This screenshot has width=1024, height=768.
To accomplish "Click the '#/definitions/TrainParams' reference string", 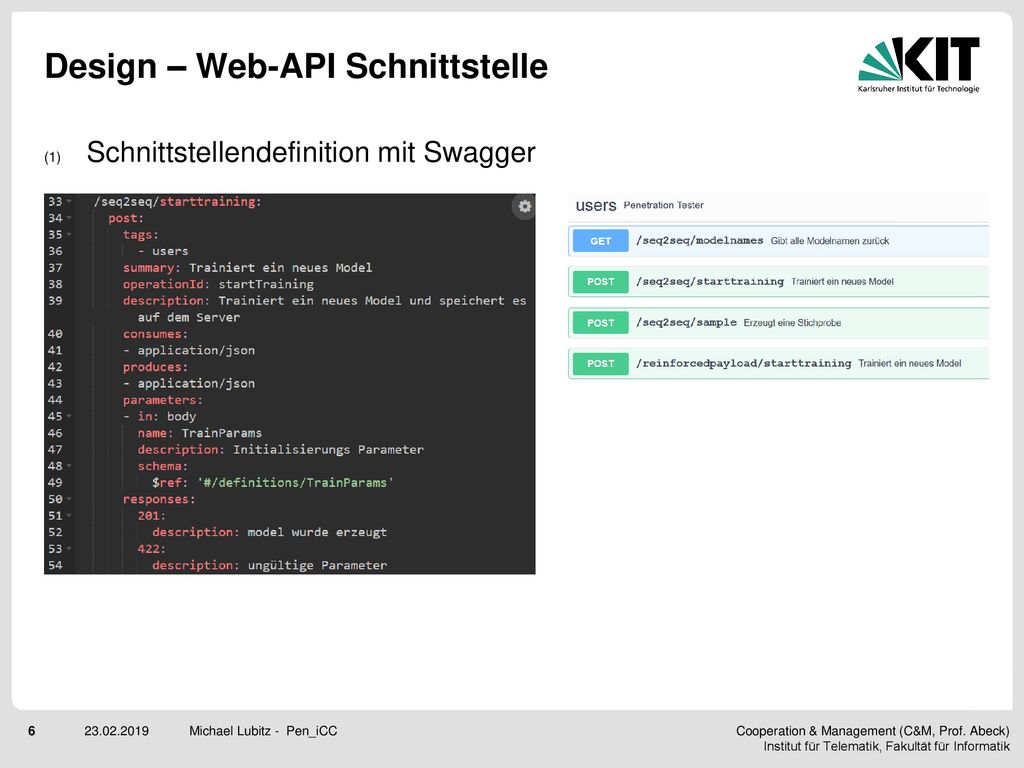I will point(295,483).
